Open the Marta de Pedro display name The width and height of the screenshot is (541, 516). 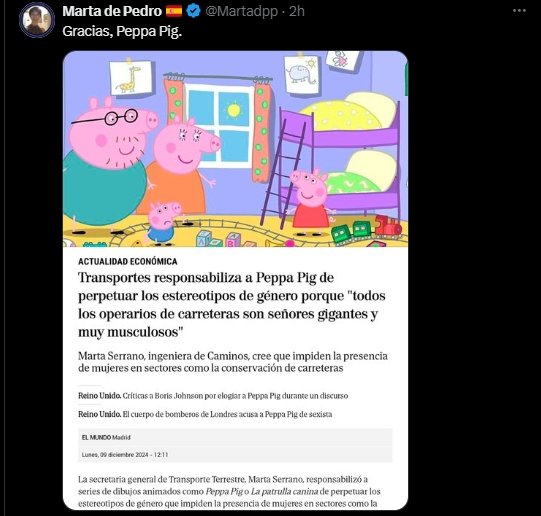tap(112, 11)
